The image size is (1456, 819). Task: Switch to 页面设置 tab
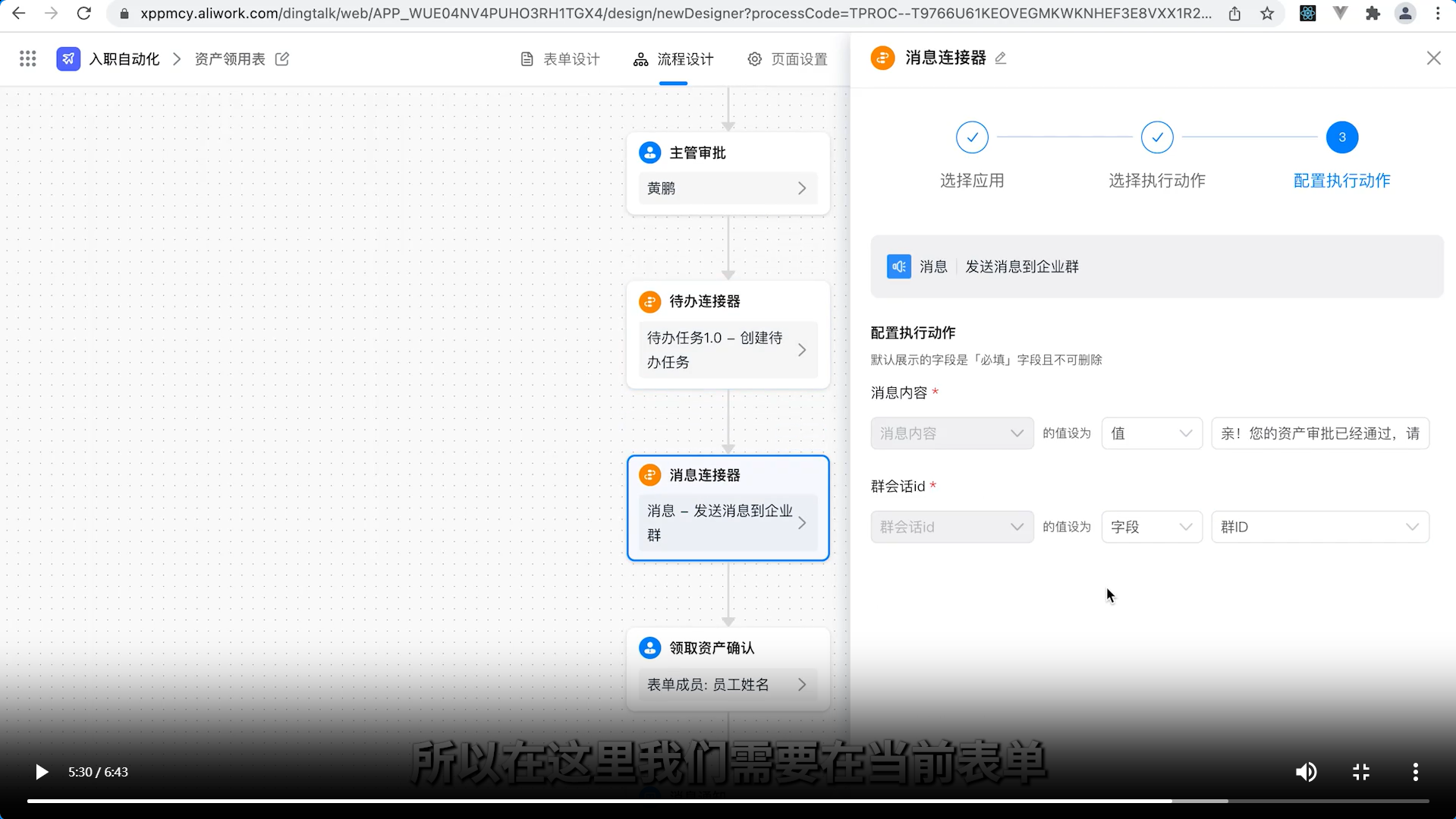coord(788,59)
